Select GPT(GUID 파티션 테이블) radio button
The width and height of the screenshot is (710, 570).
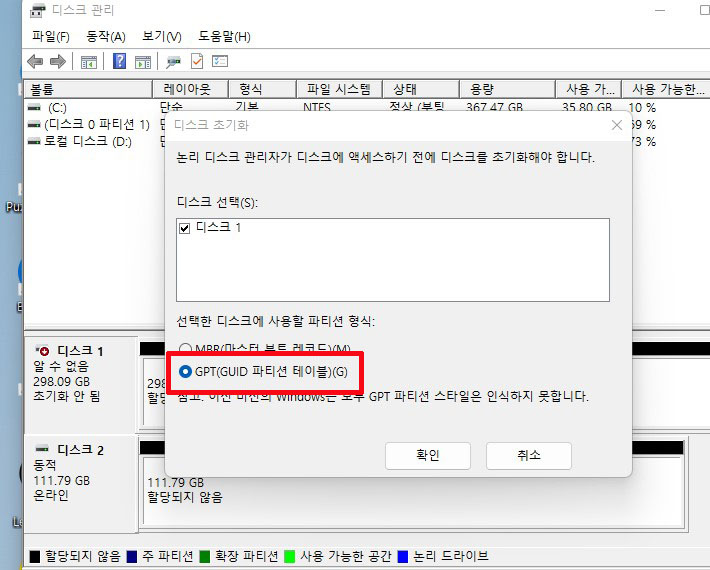[x=185, y=371]
